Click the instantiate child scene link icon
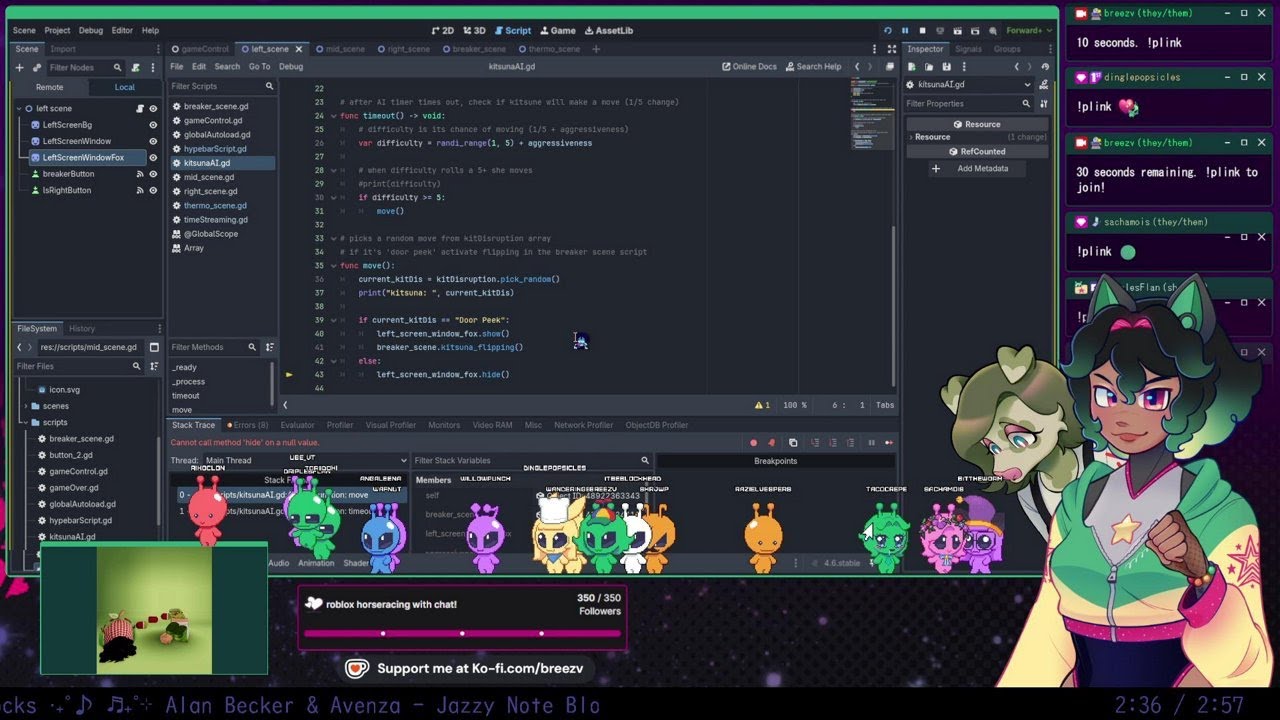 (x=36, y=67)
